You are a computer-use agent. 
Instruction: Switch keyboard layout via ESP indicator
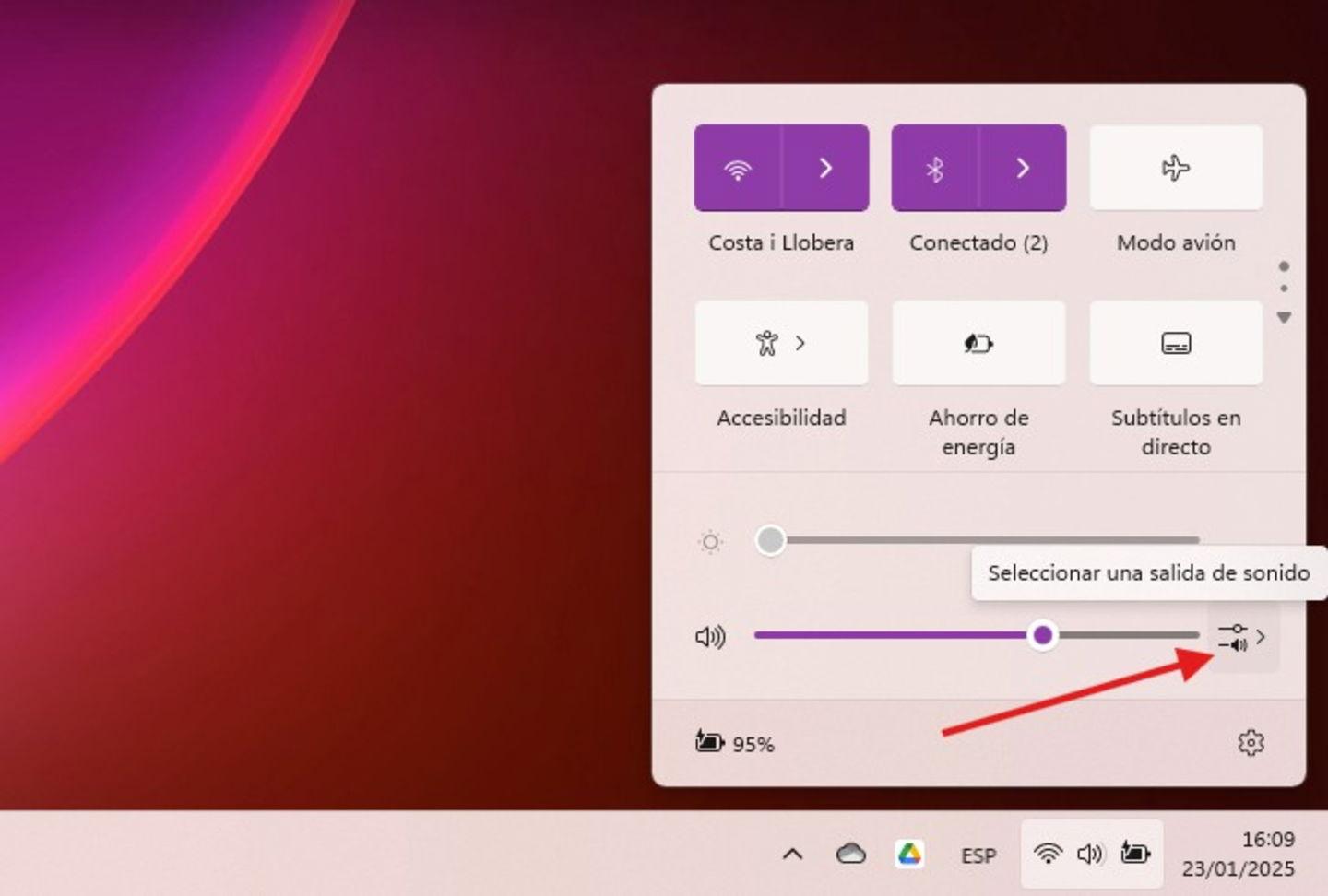[x=978, y=855]
